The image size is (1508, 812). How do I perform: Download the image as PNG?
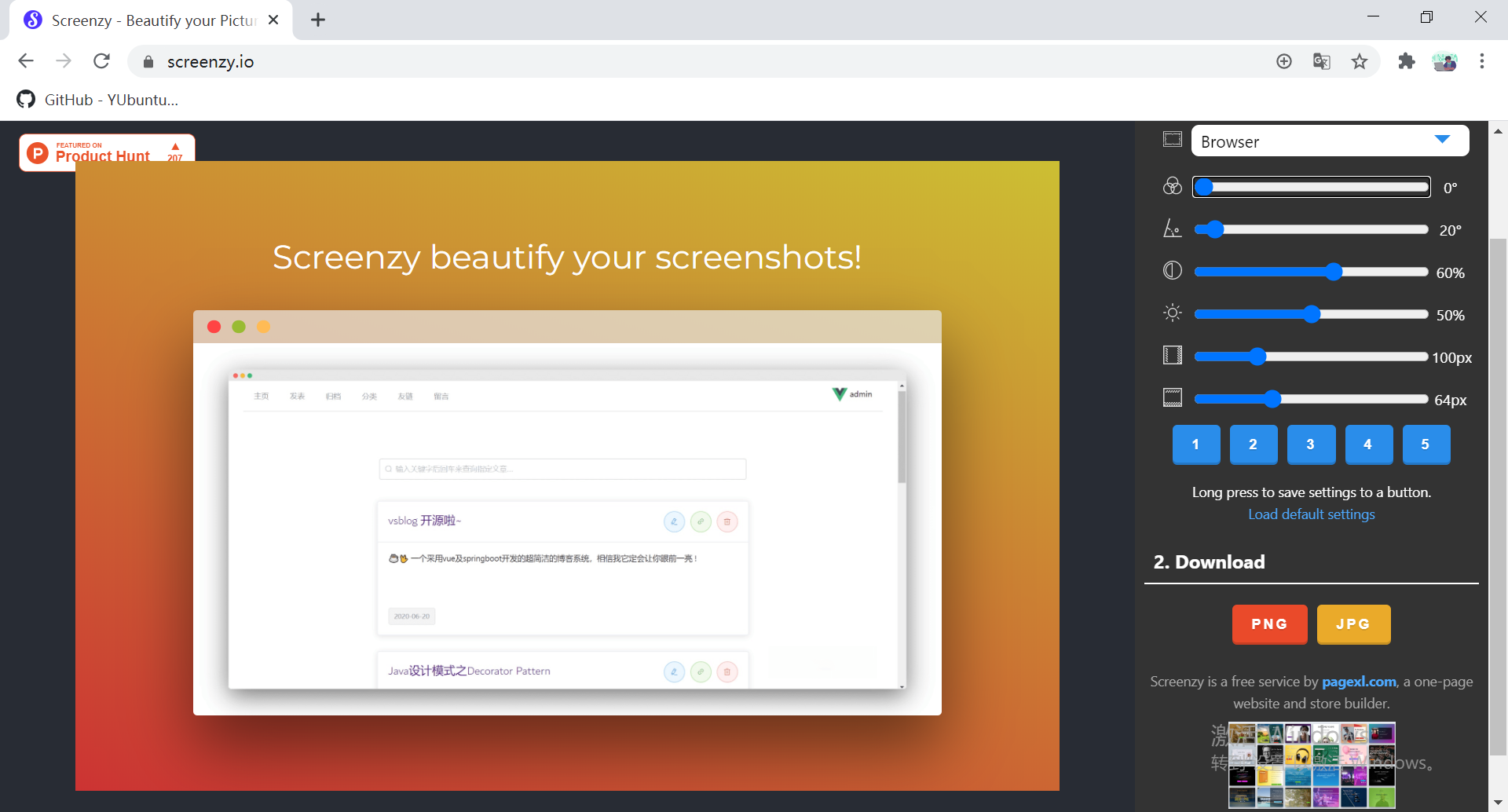(x=1269, y=624)
